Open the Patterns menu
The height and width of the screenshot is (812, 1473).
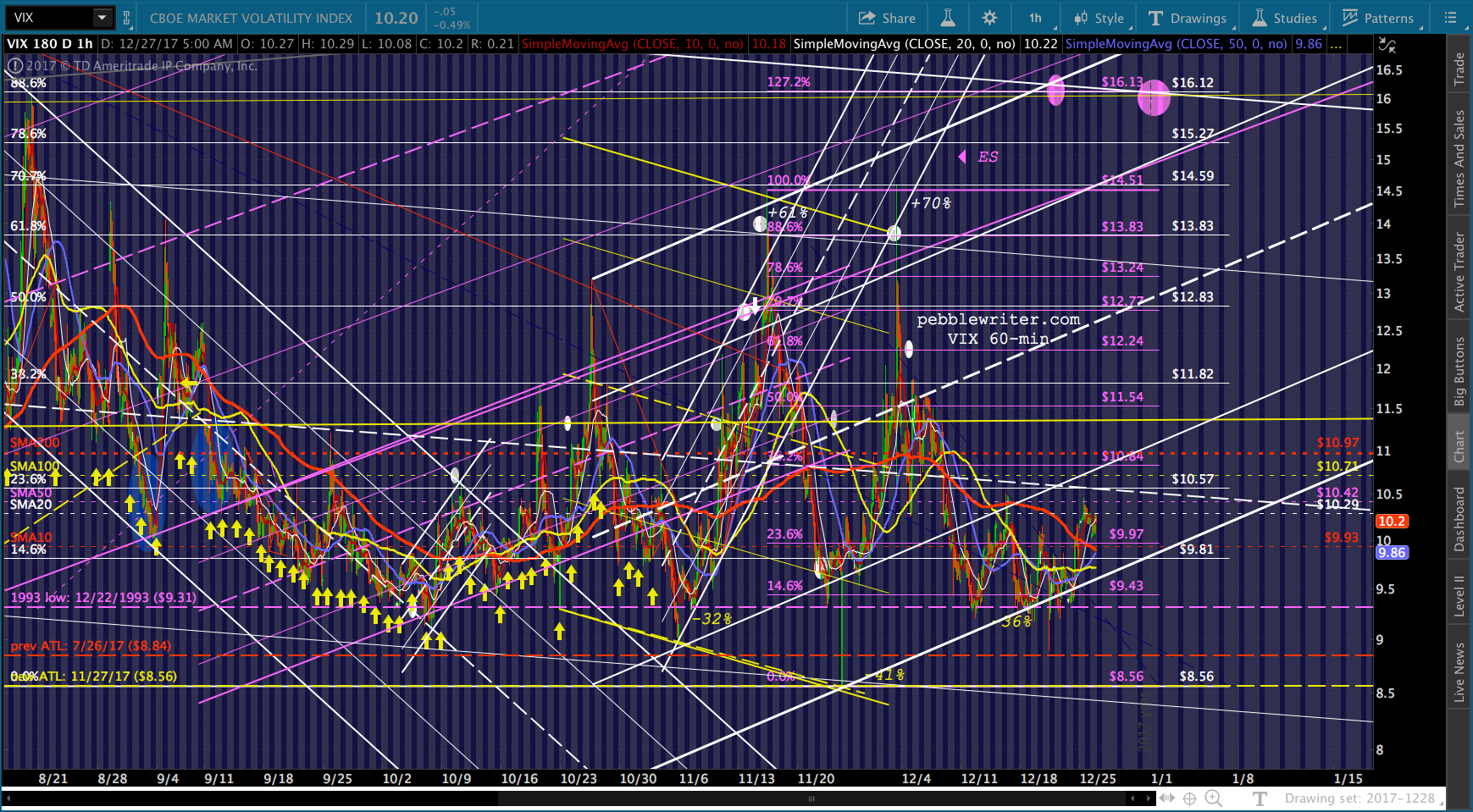(1377, 18)
